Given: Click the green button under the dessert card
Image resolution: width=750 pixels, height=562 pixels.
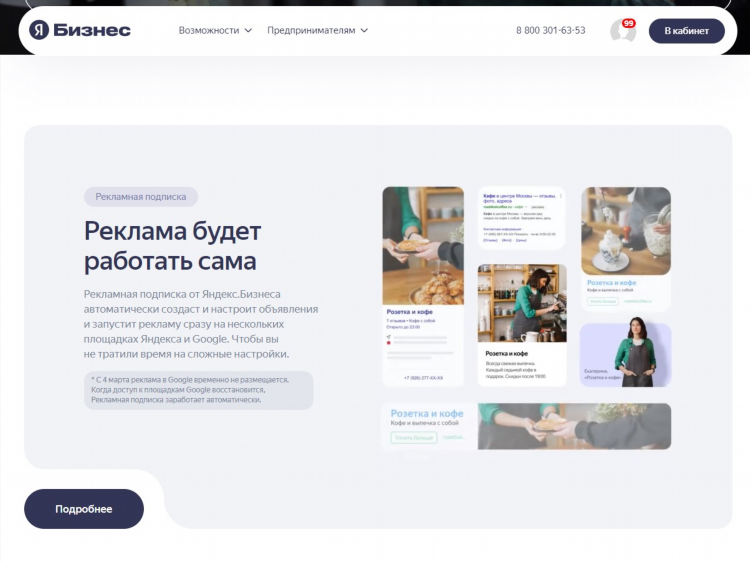Looking at the screenshot, I should click(x=603, y=301).
